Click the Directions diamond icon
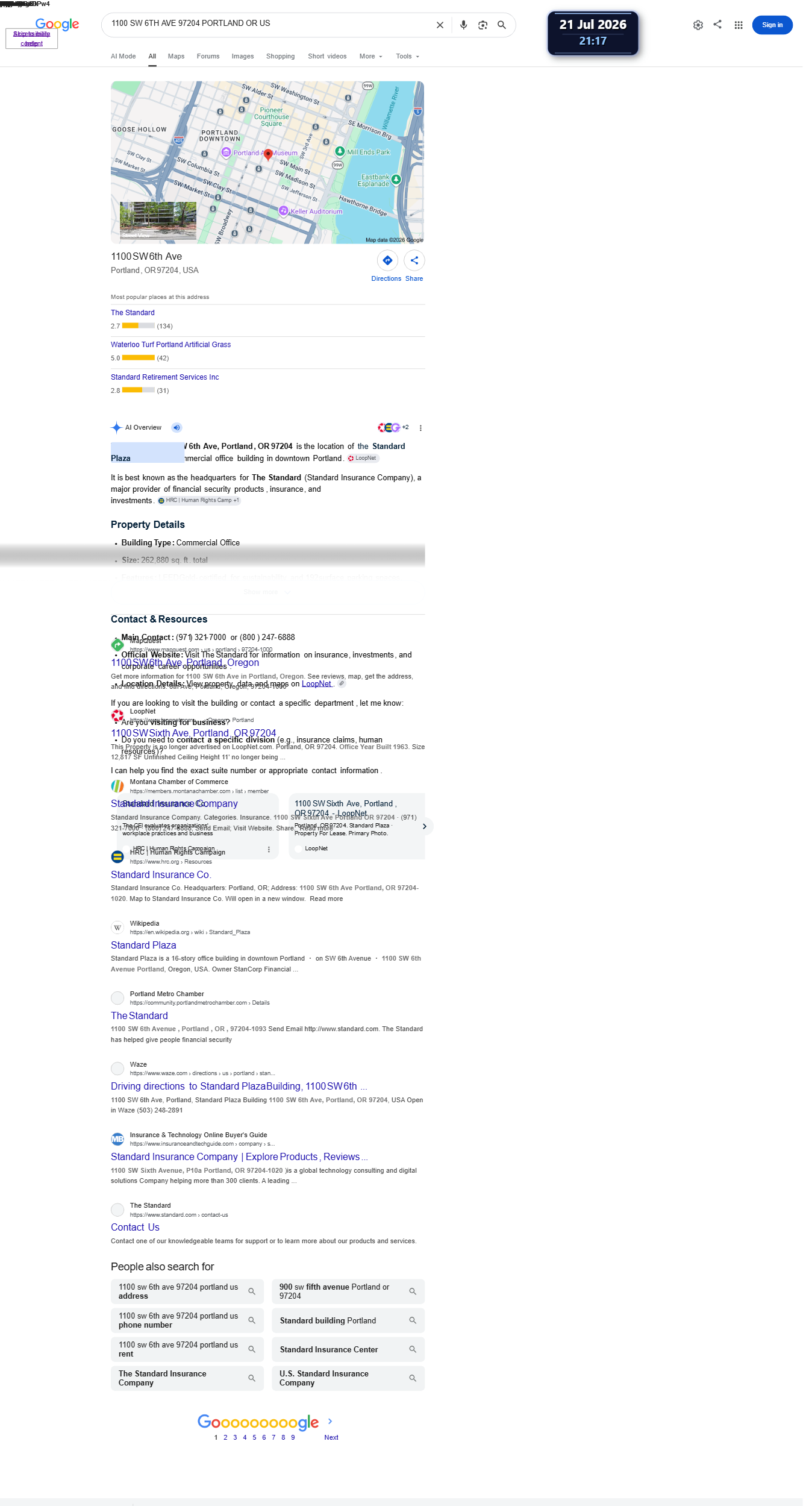This screenshot has width=812, height=1506. [x=387, y=260]
